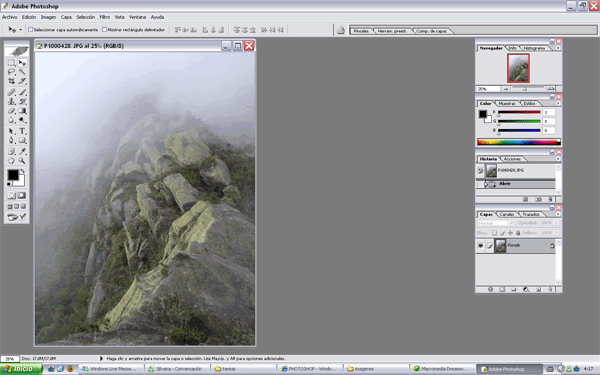Open the Move tool preset picker arrow
The width and height of the screenshot is (600, 375).
click(x=20, y=29)
